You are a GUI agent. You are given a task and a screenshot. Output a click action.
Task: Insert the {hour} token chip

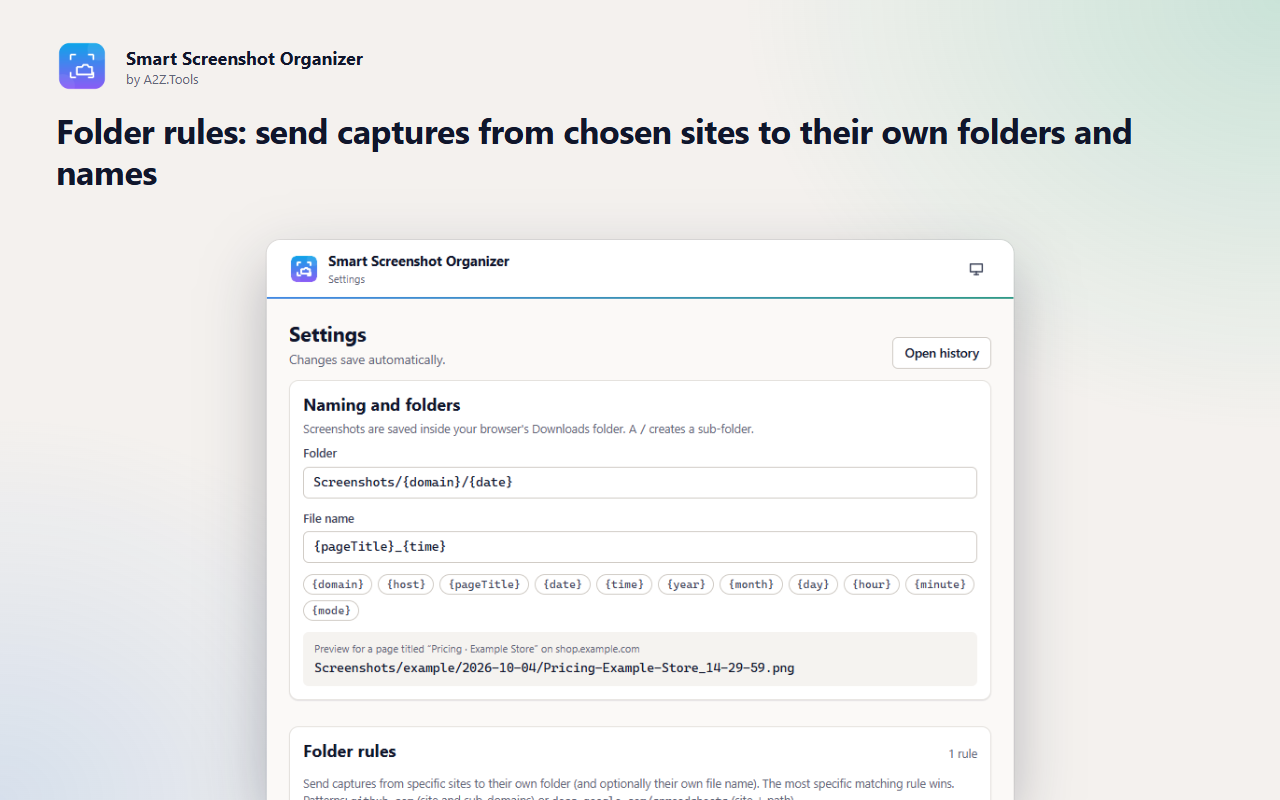tap(872, 584)
